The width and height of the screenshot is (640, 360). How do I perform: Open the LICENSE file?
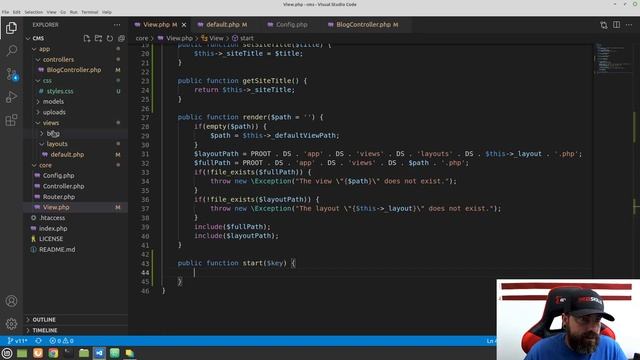pyautogui.click(x=51, y=239)
